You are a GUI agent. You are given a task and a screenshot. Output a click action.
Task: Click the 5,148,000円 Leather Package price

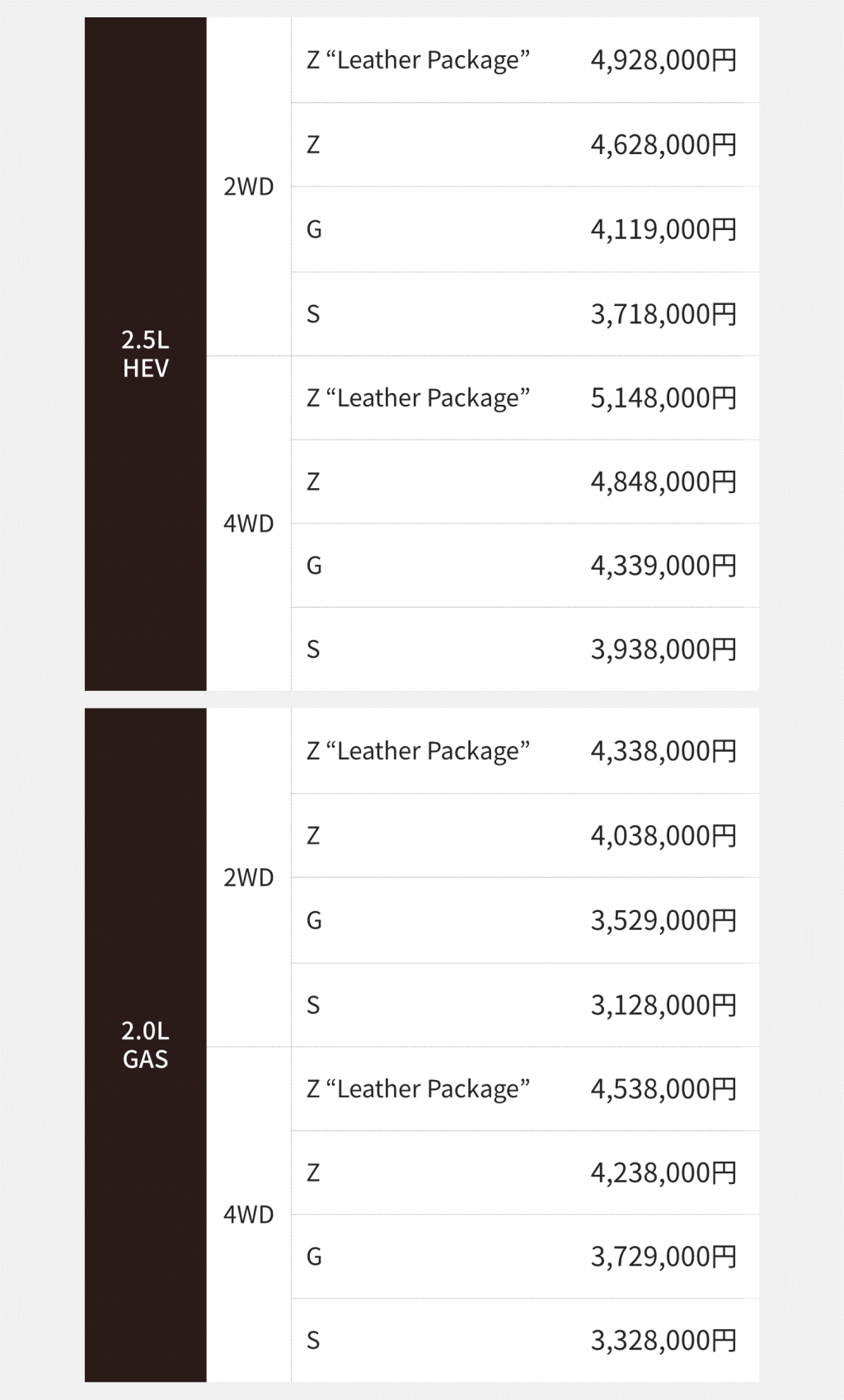tap(663, 398)
